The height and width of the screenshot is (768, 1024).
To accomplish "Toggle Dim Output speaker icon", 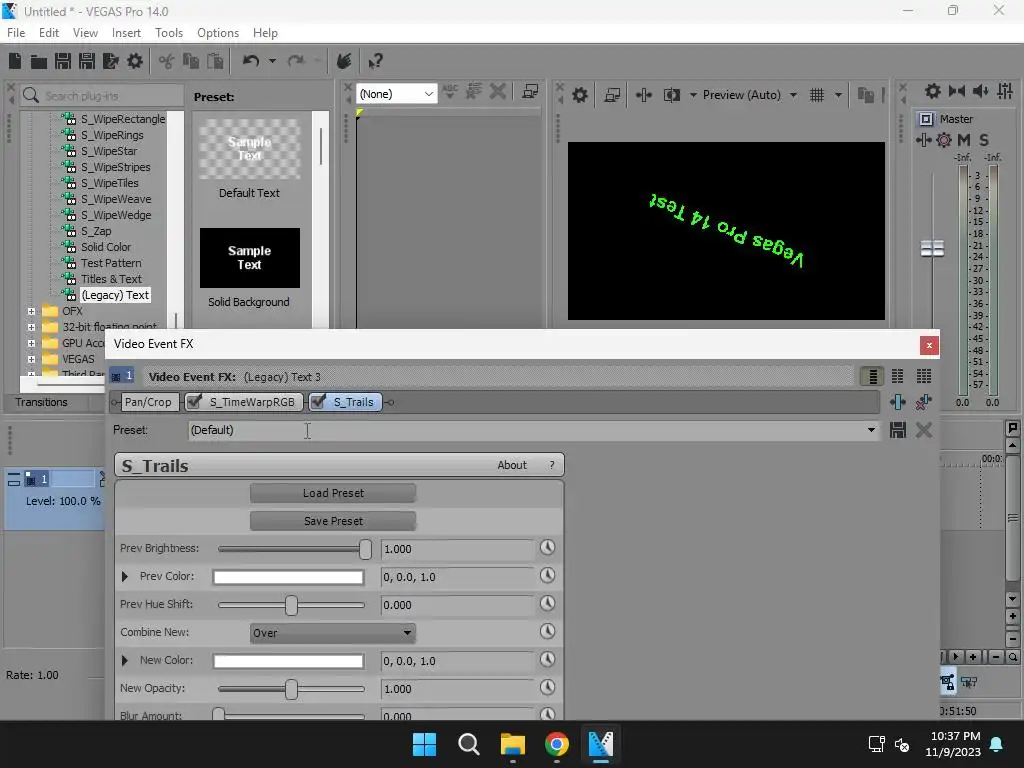I will [981, 91].
